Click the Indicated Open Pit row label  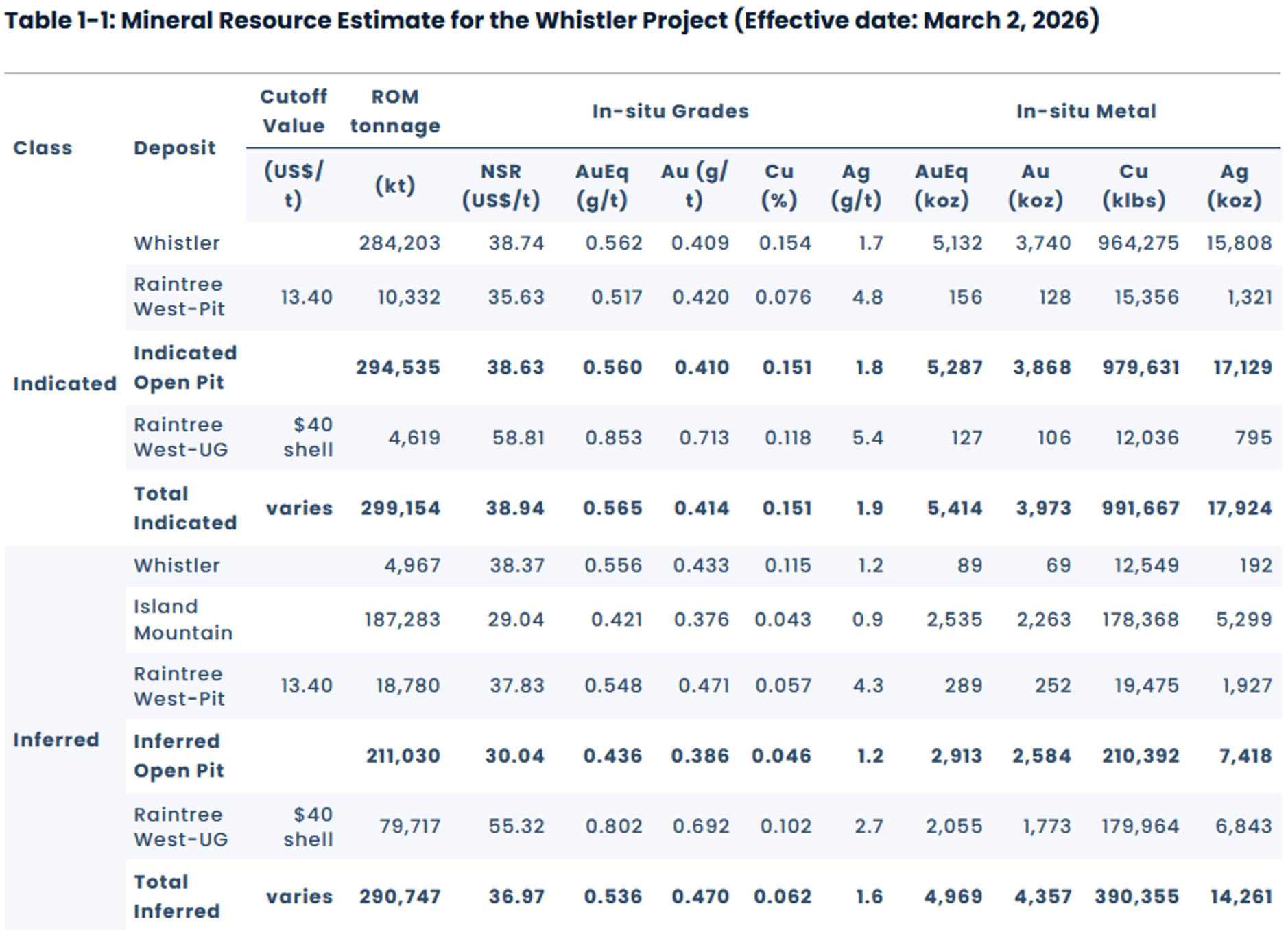click(x=185, y=368)
